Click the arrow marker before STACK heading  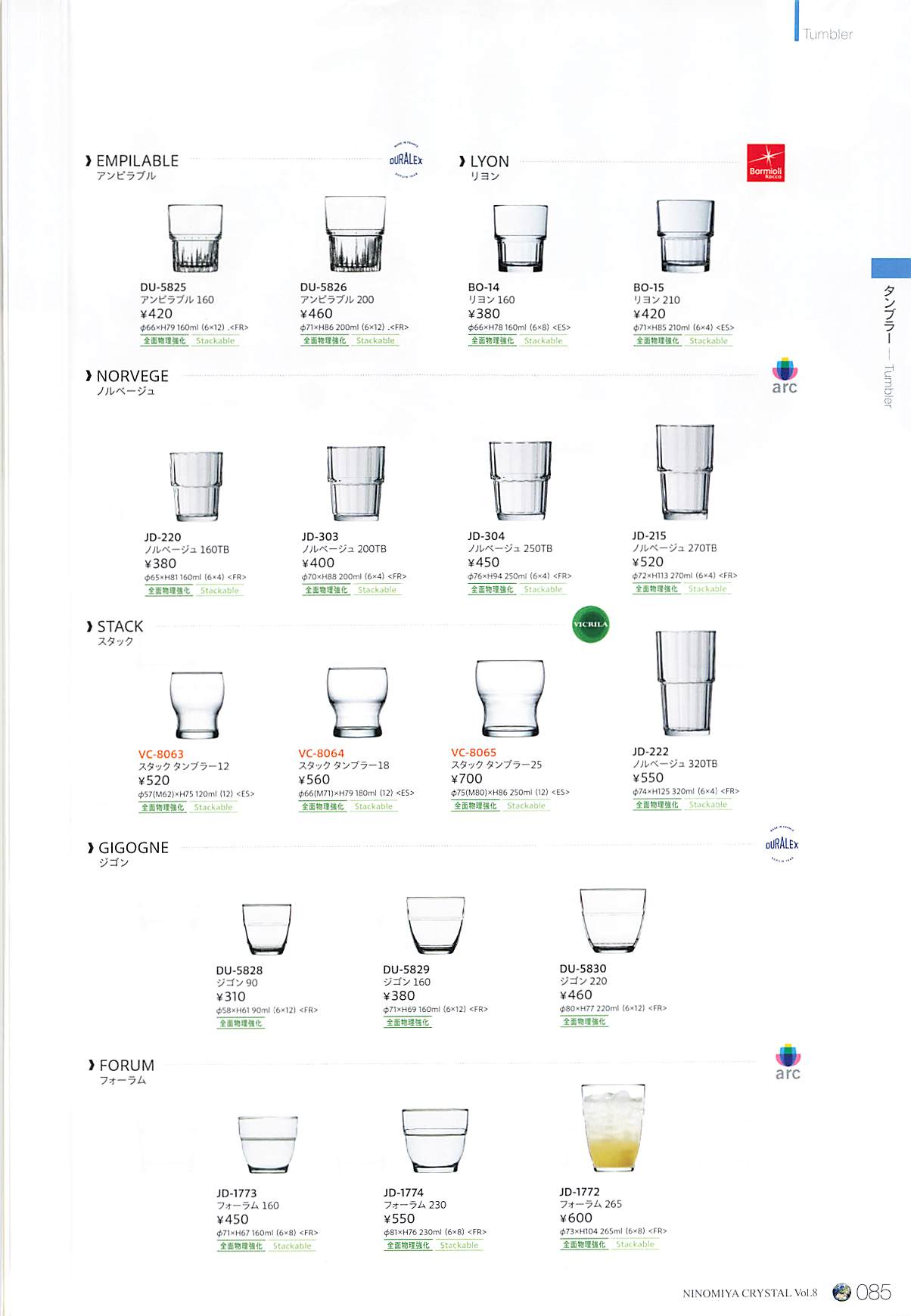(x=89, y=626)
